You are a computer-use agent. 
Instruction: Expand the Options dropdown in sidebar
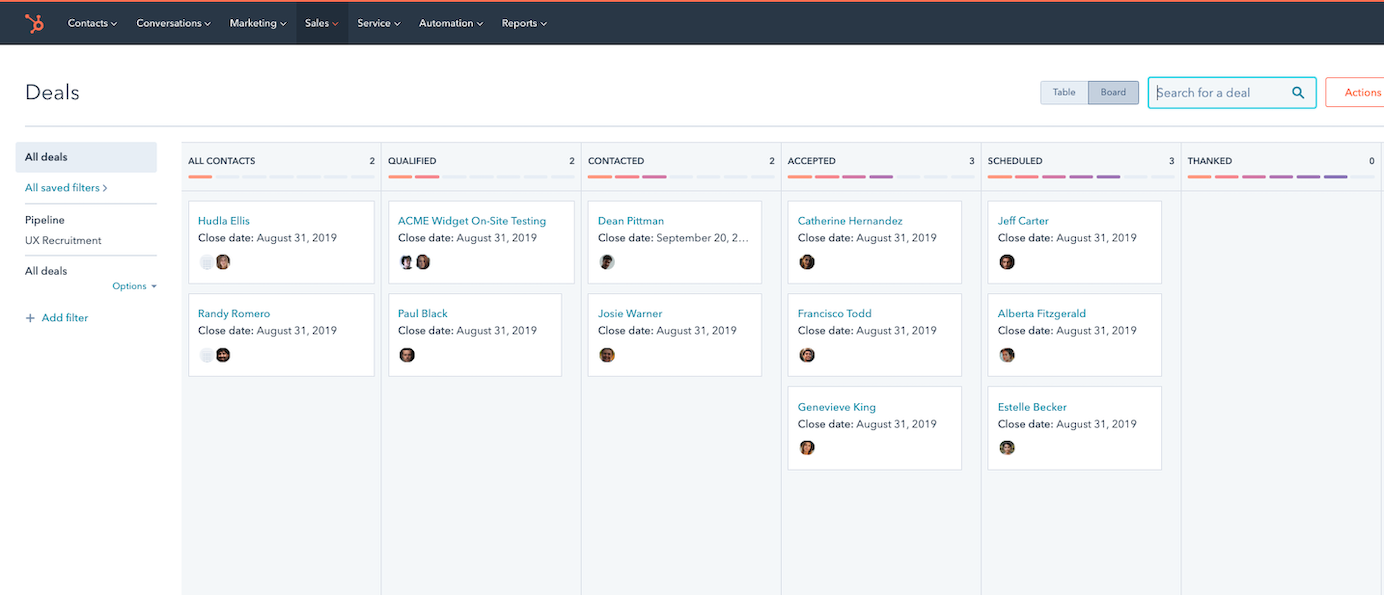[134, 286]
